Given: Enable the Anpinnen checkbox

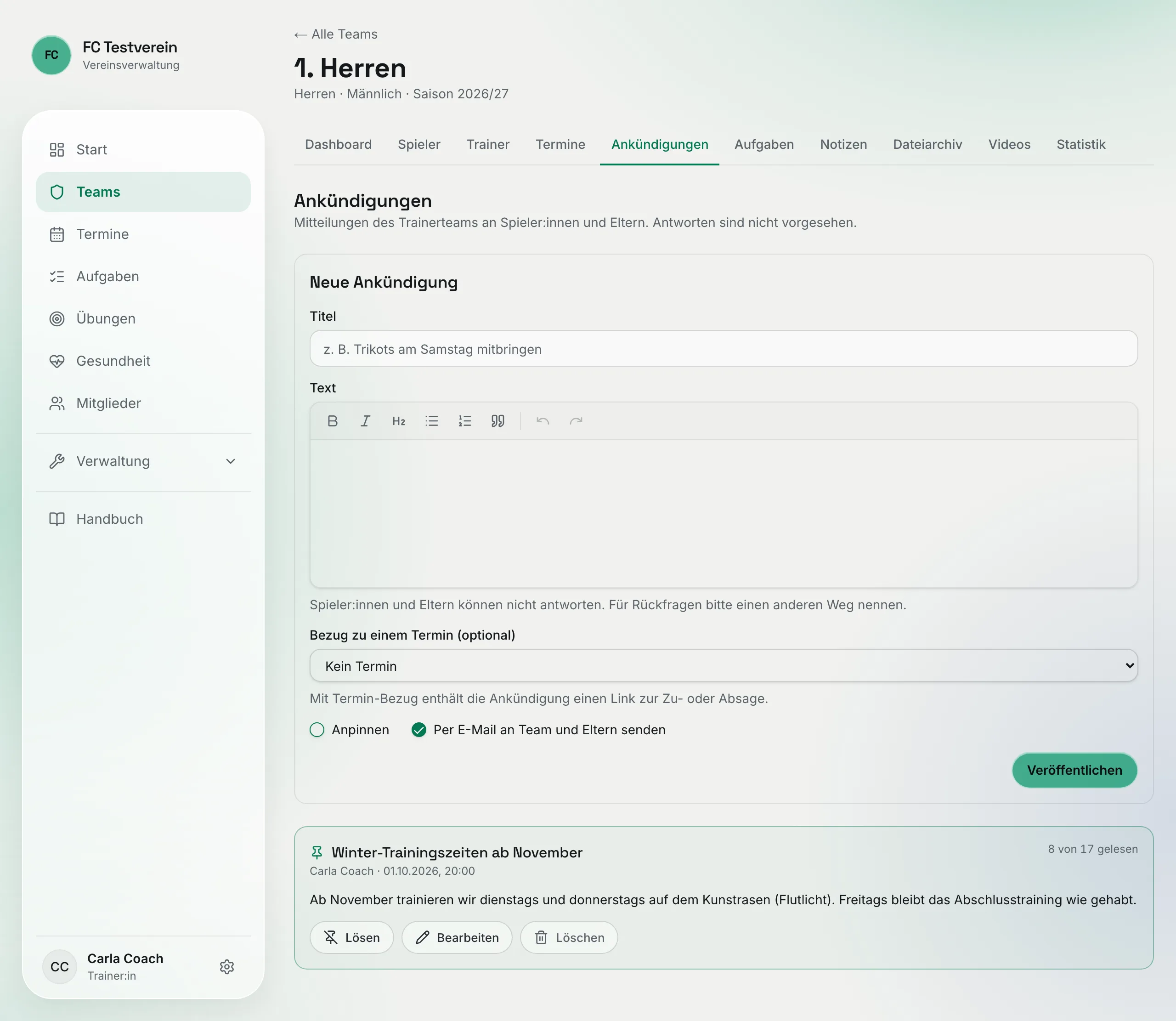Looking at the screenshot, I should click(x=317, y=730).
